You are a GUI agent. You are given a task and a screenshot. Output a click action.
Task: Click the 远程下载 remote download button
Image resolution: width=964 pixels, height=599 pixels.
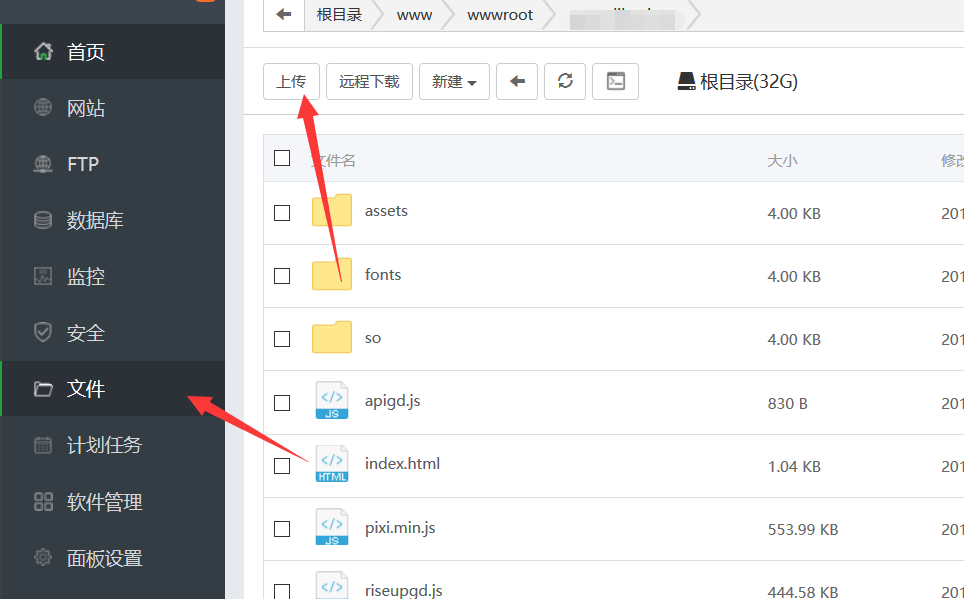[369, 81]
